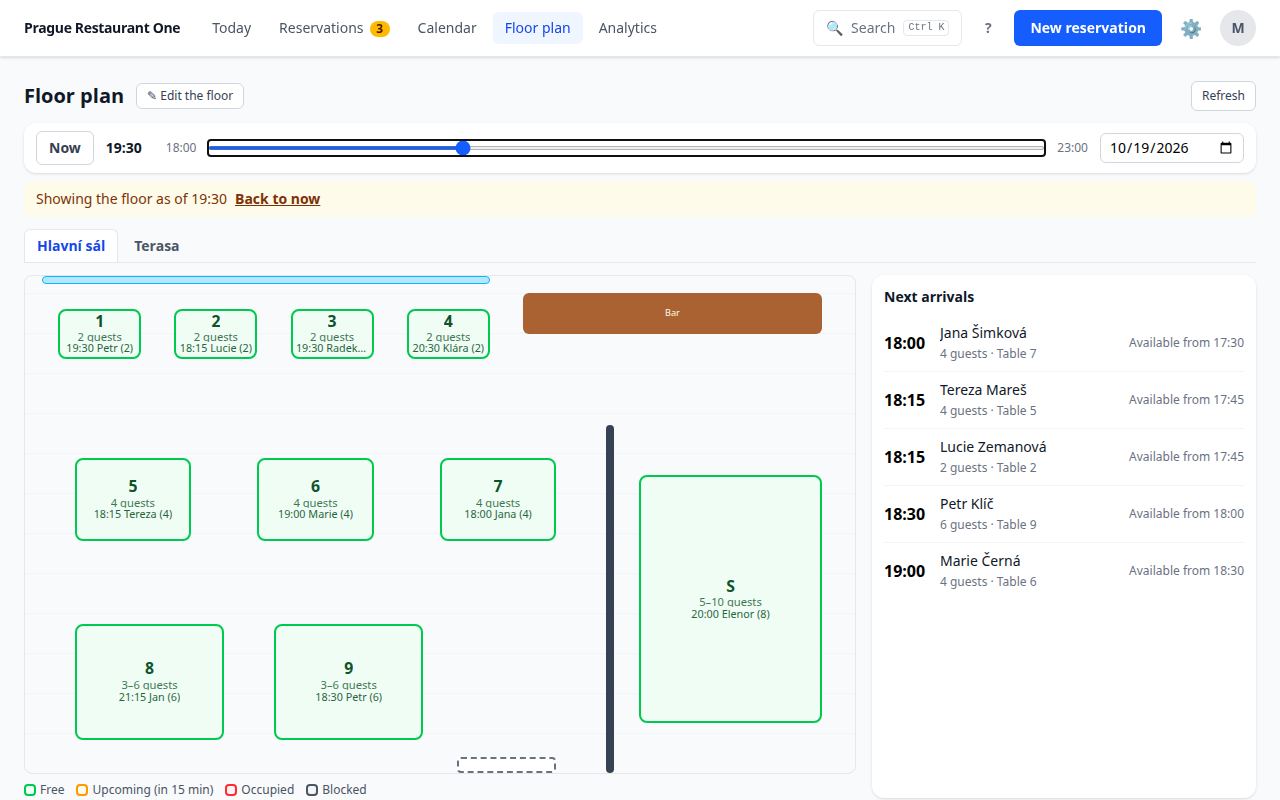Open the help question mark
1280x800 pixels.
[x=988, y=28]
